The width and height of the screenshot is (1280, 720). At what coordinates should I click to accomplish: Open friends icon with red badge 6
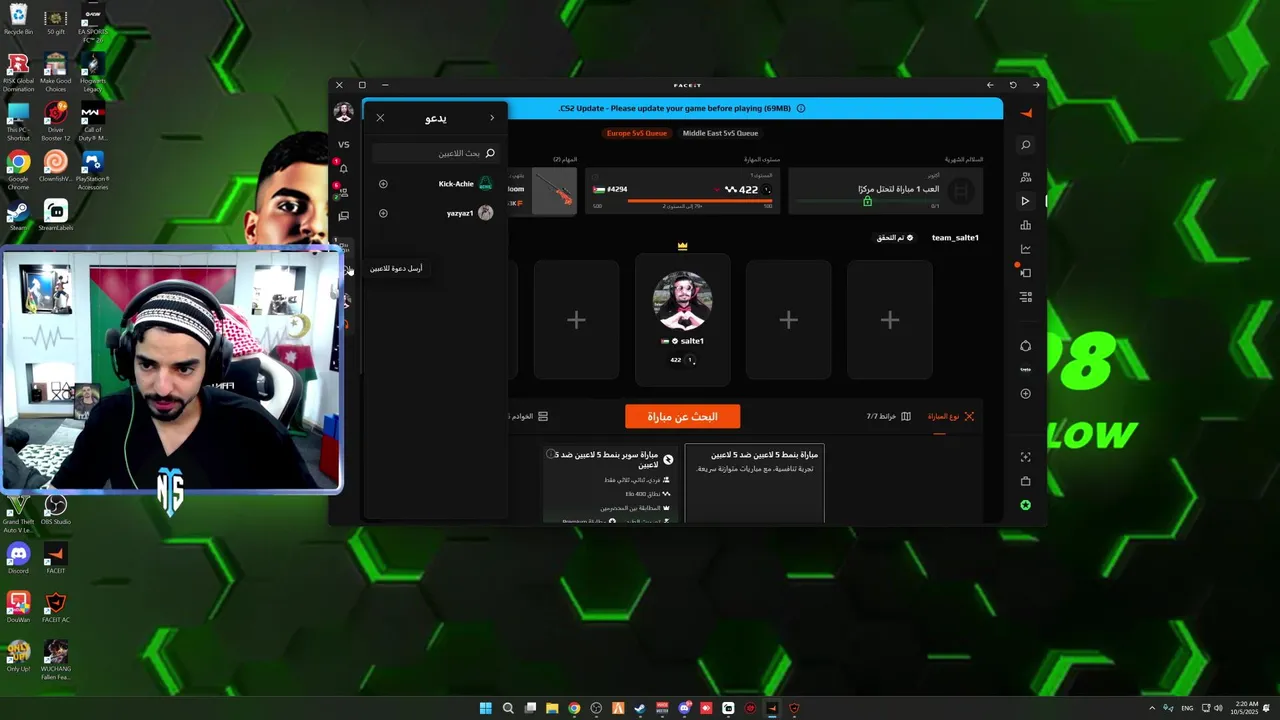click(343, 190)
